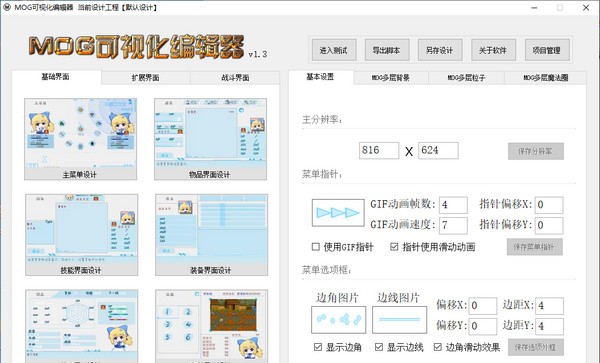Open 关于软件 about dialog button
Viewport: 600px width, 363px height.
tap(493, 50)
